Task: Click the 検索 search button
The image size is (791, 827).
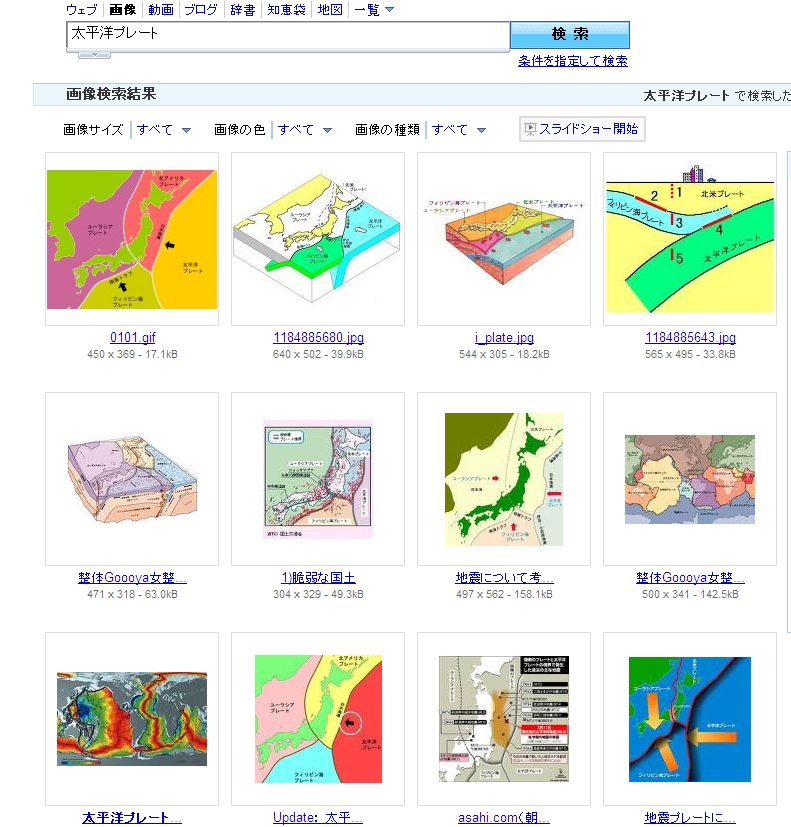Action: pyautogui.click(x=570, y=34)
